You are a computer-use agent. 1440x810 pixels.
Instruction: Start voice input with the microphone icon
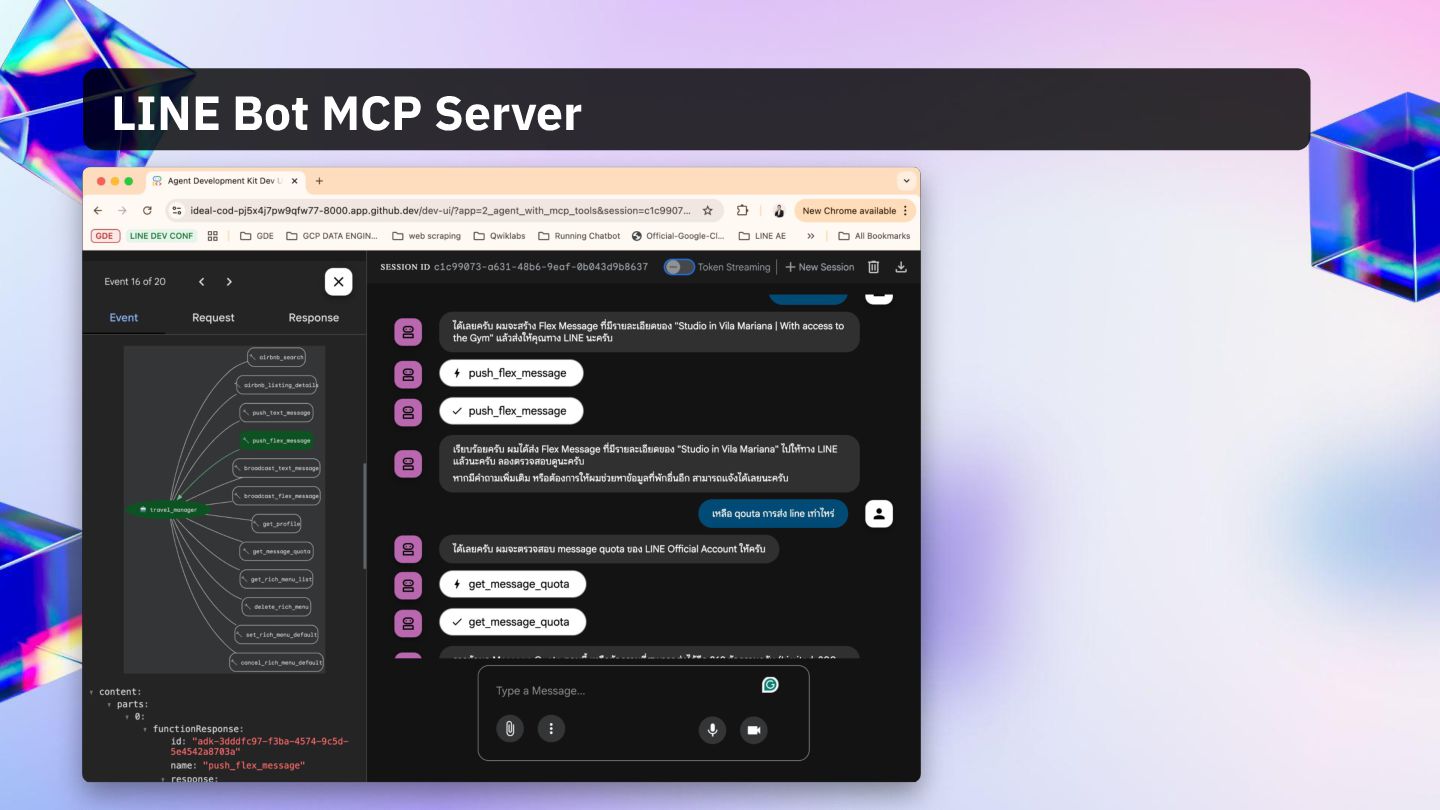[712, 730]
